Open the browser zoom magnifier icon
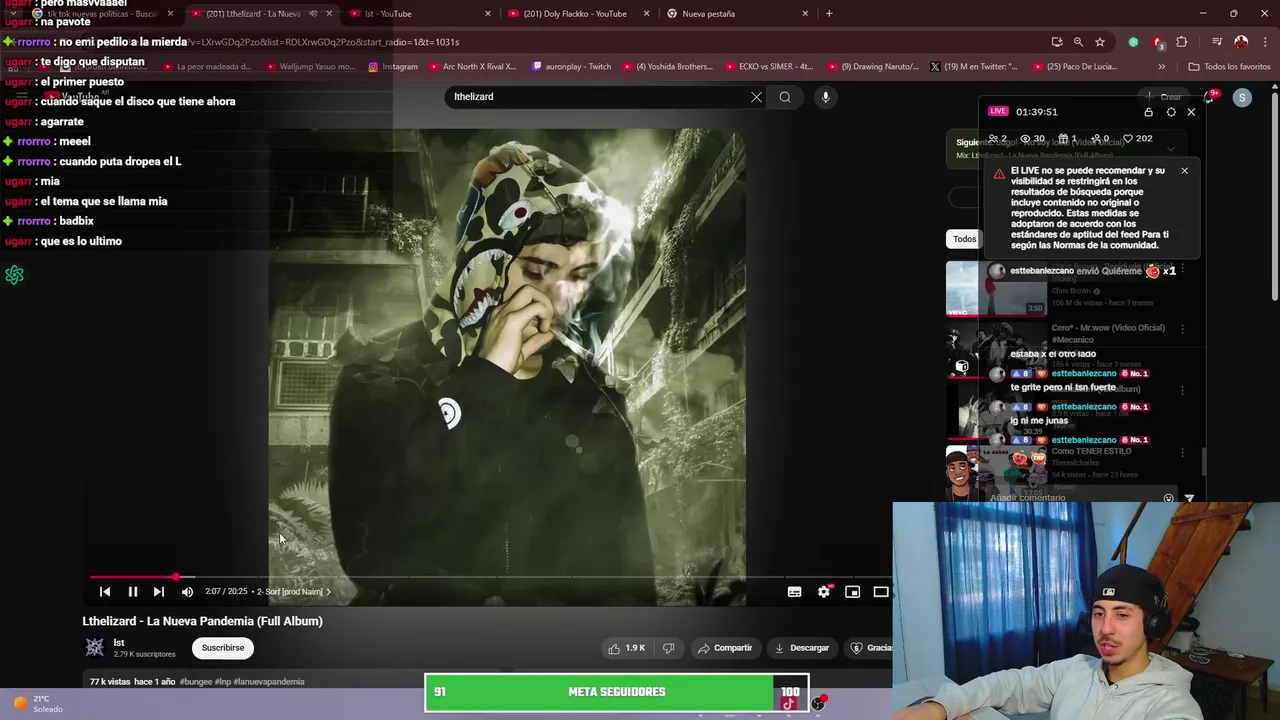The height and width of the screenshot is (720, 1280). pos(1078,42)
